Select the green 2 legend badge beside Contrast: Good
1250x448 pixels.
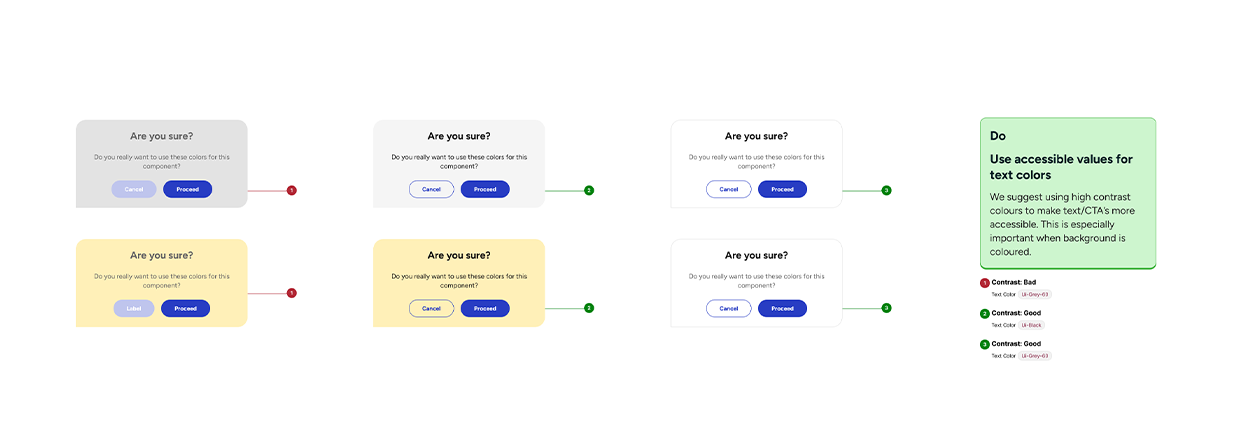coord(985,313)
